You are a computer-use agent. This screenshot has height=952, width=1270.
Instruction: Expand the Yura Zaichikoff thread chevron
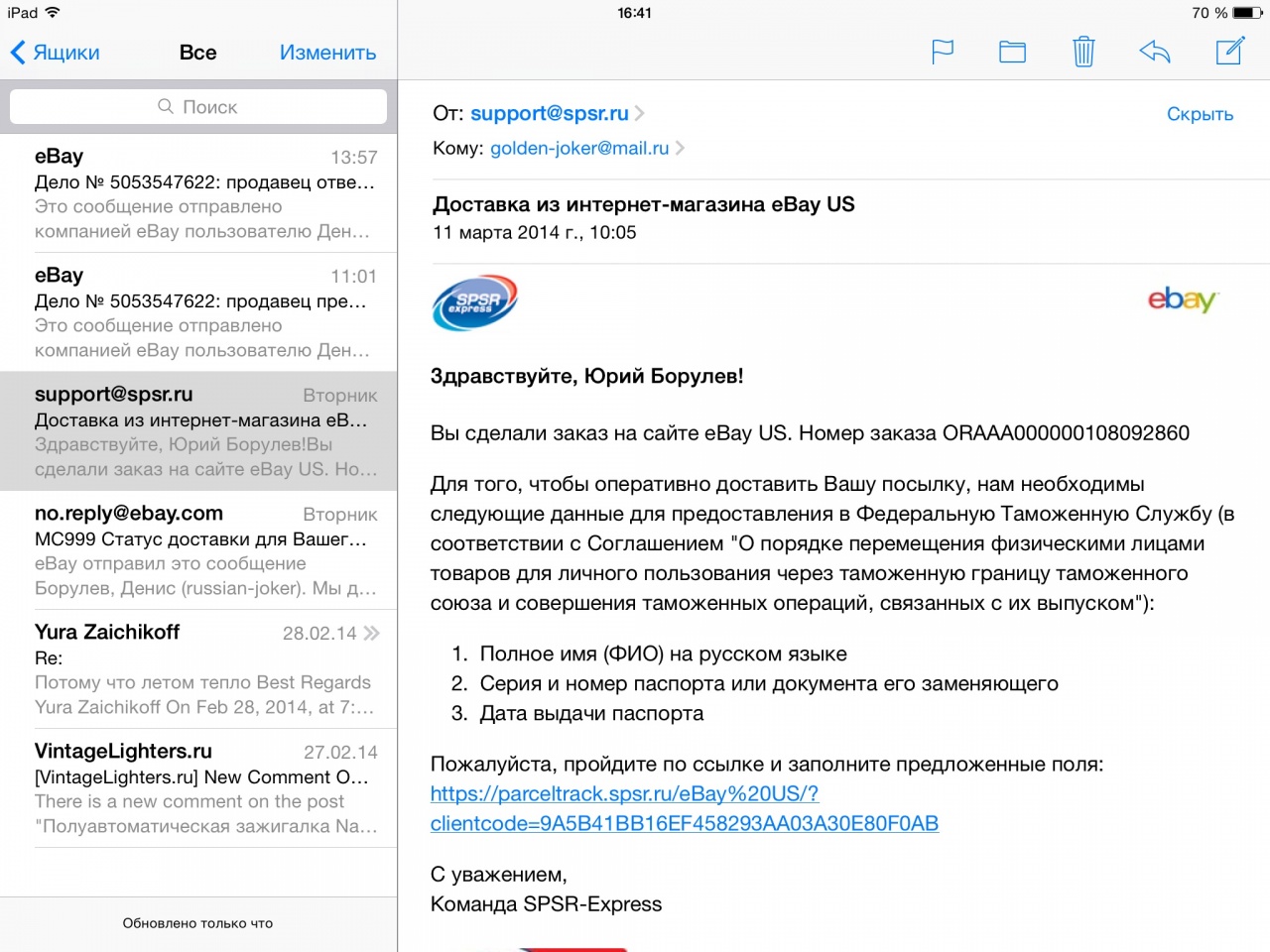click(x=371, y=633)
